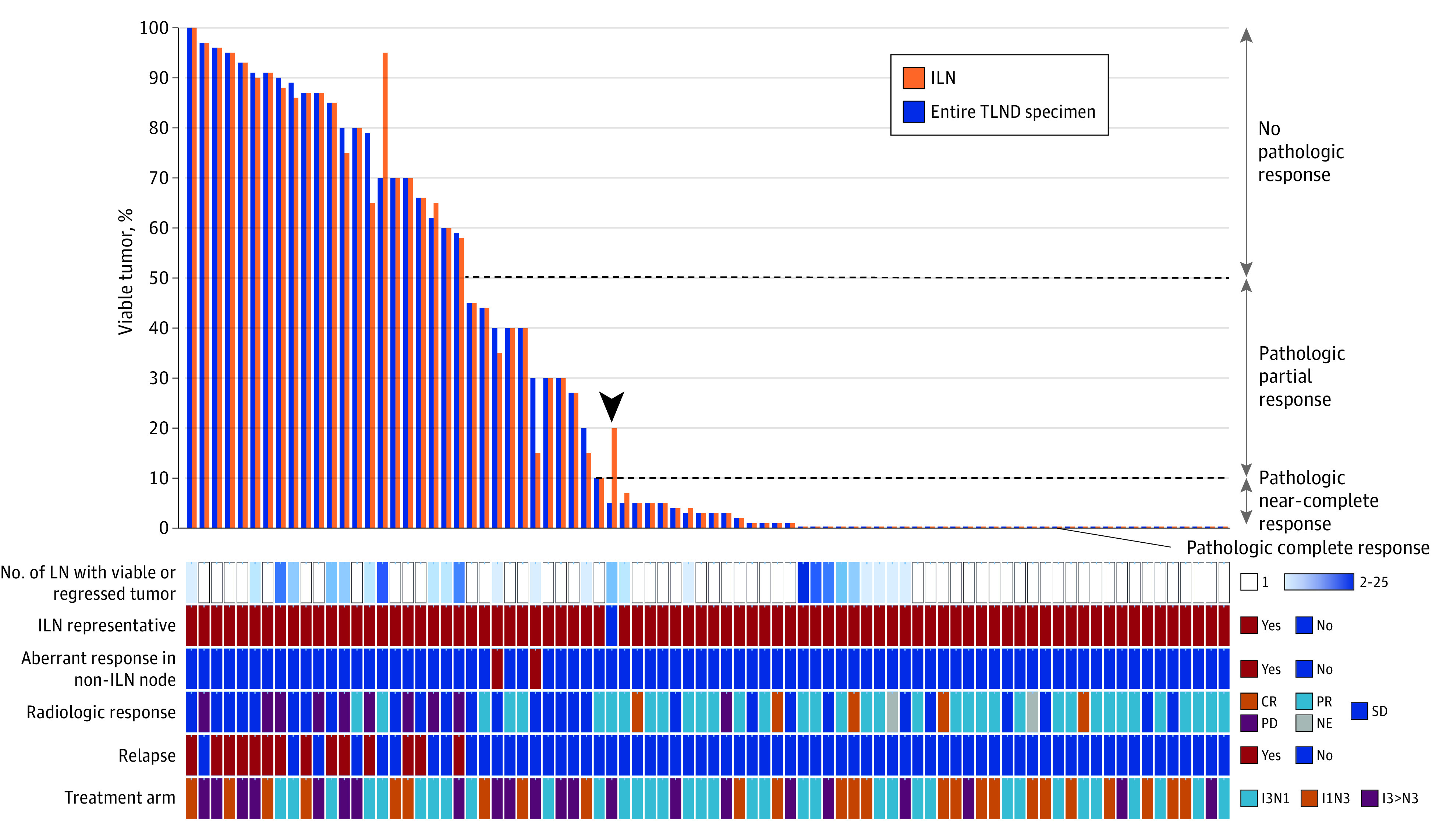Click the PR cyan legend swatch
1432x840 pixels.
coord(1304,701)
